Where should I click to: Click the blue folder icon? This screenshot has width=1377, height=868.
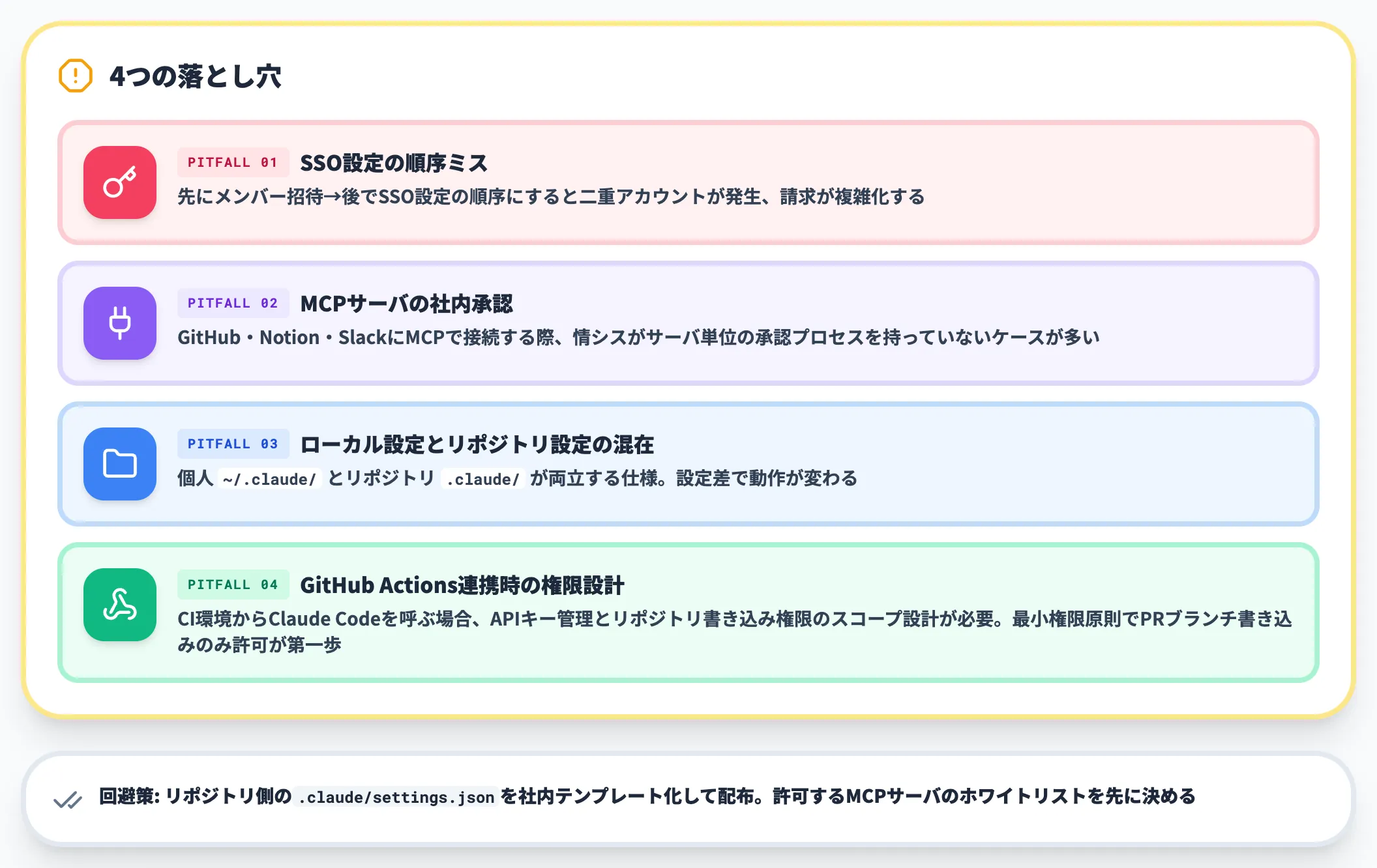[x=120, y=464]
